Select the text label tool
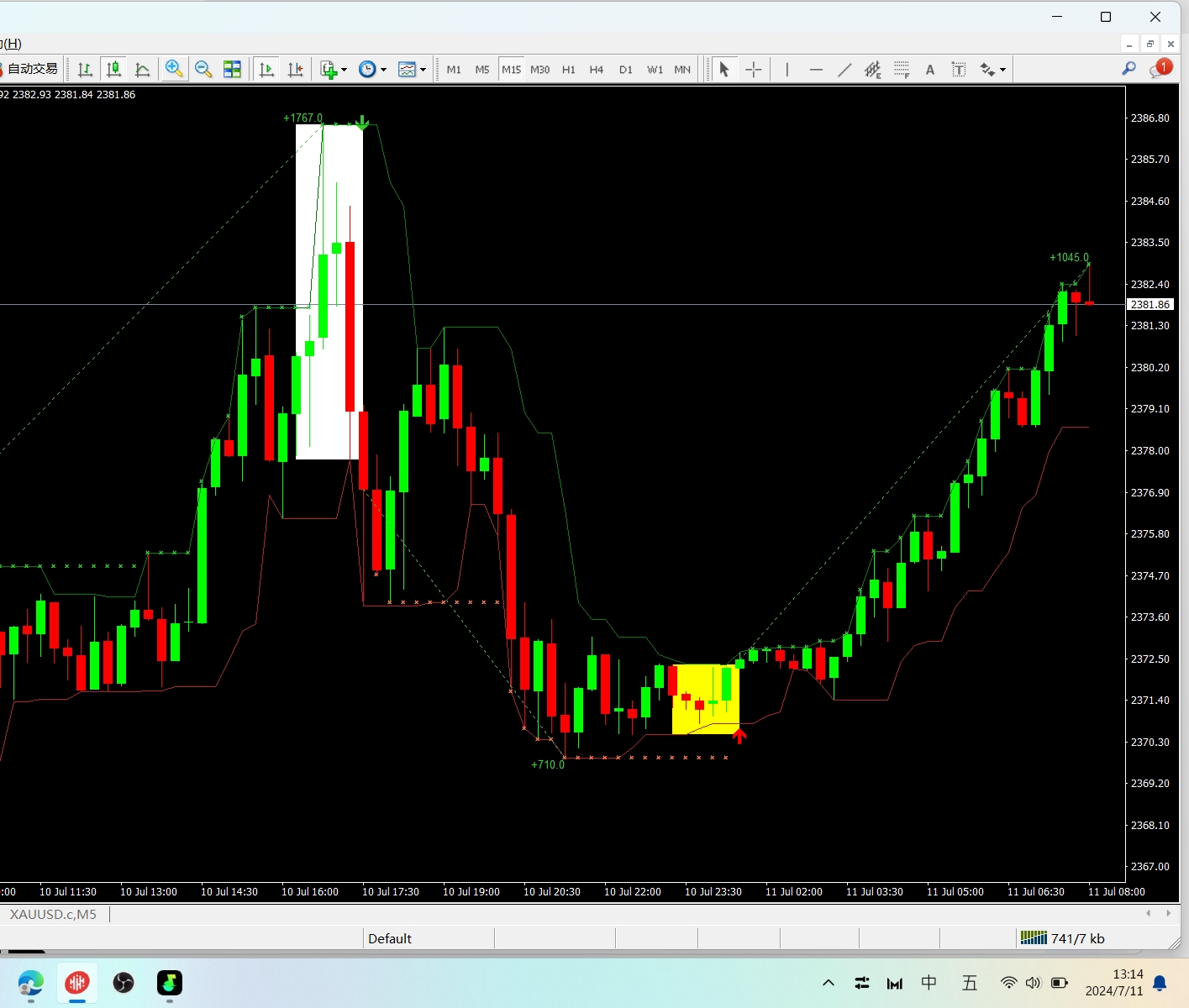 coord(959,70)
